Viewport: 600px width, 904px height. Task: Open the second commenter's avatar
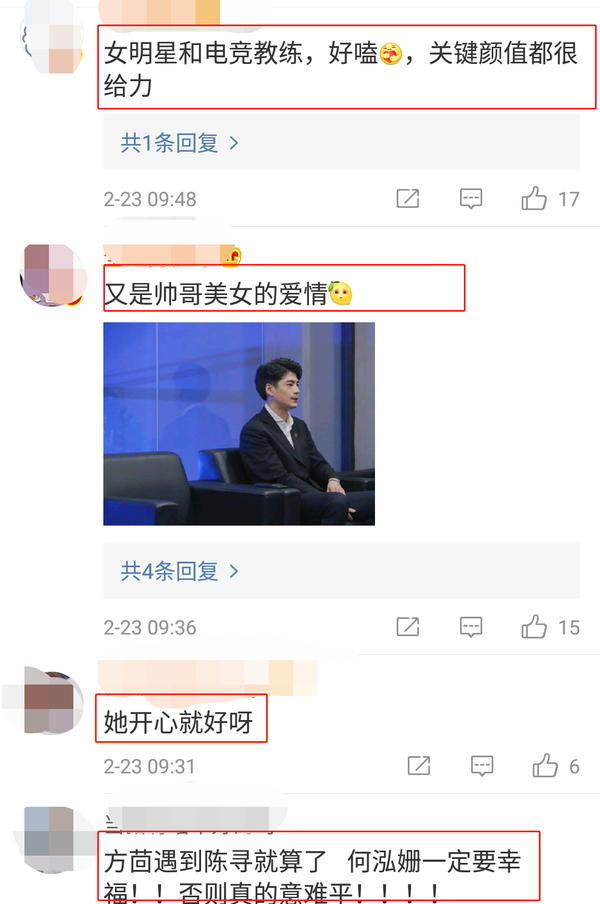click(x=53, y=275)
